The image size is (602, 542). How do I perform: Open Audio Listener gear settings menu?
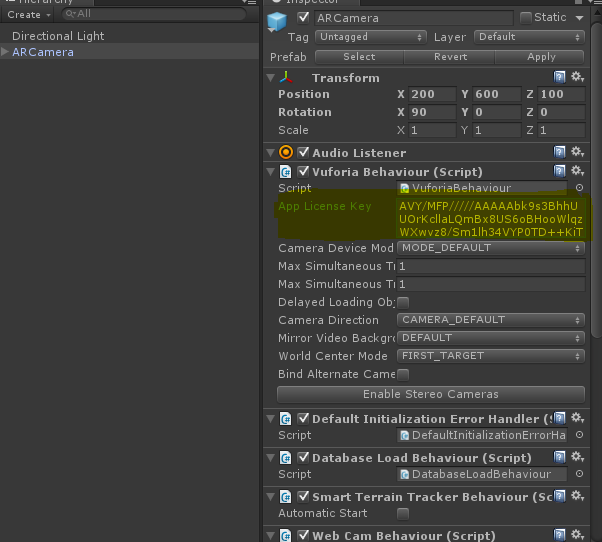[x=577, y=152]
